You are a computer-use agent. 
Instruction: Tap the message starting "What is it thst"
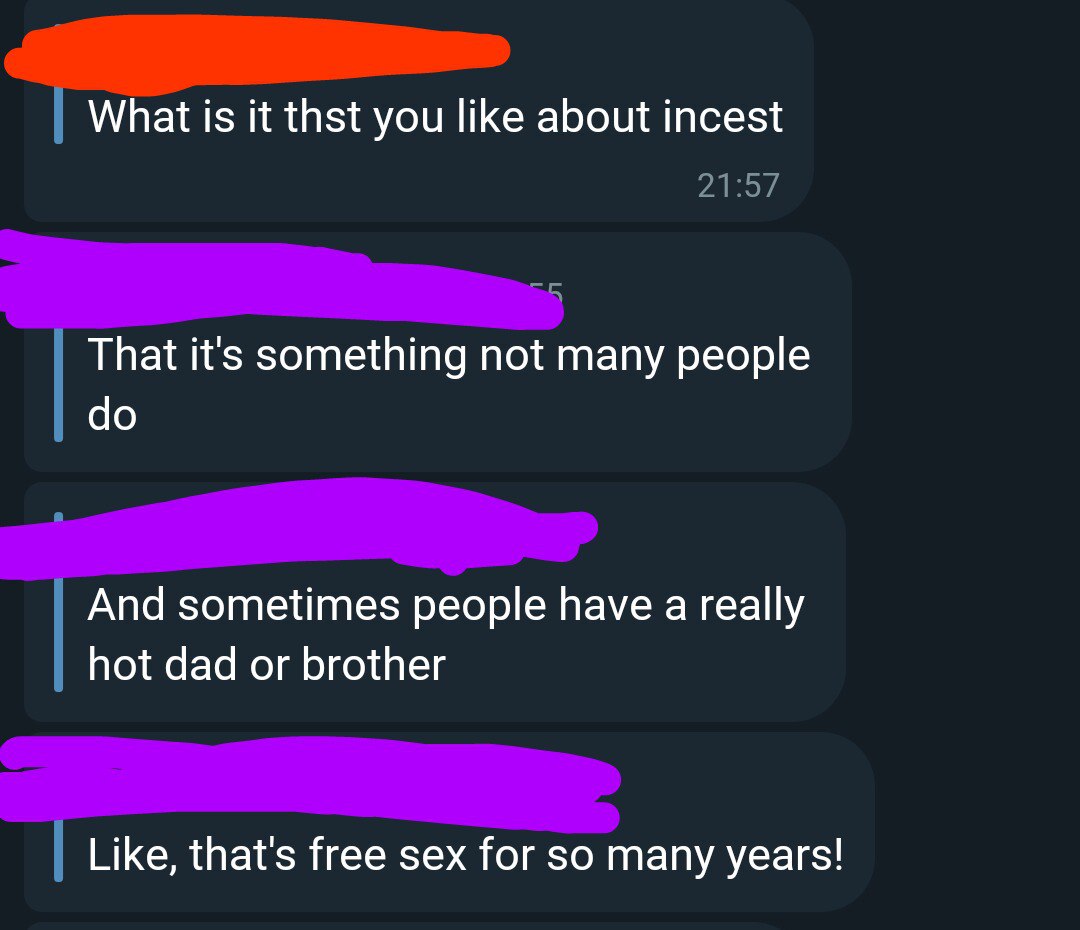(435, 117)
